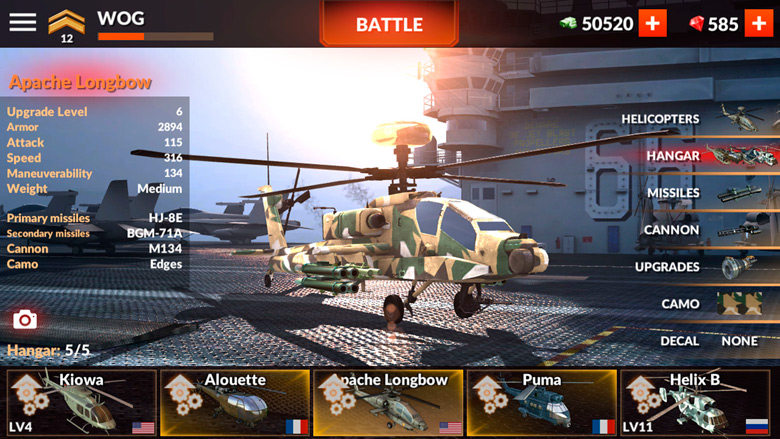Click the green cash stack icon
780x439 pixels.
[568, 23]
